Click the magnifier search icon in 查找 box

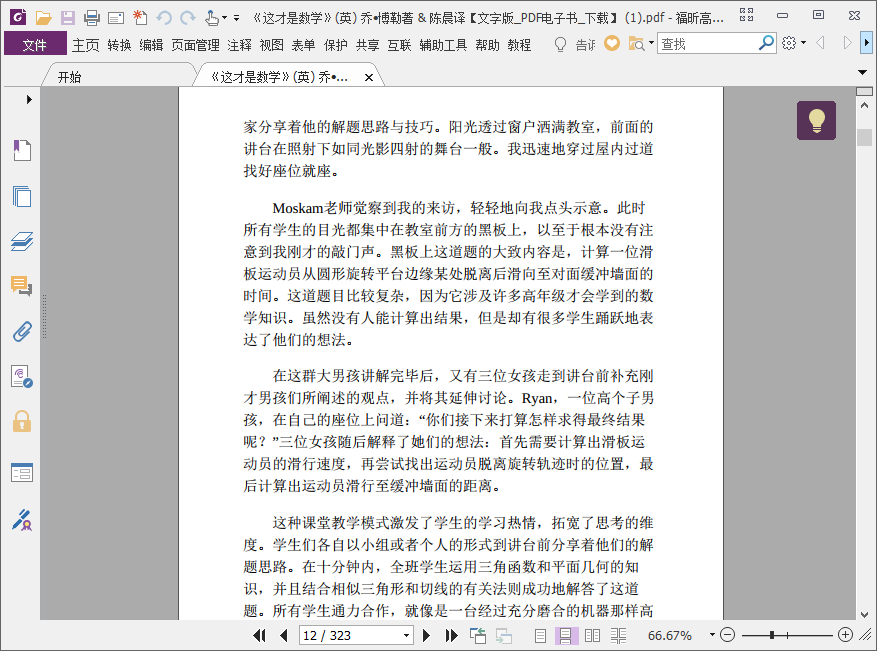tap(766, 43)
